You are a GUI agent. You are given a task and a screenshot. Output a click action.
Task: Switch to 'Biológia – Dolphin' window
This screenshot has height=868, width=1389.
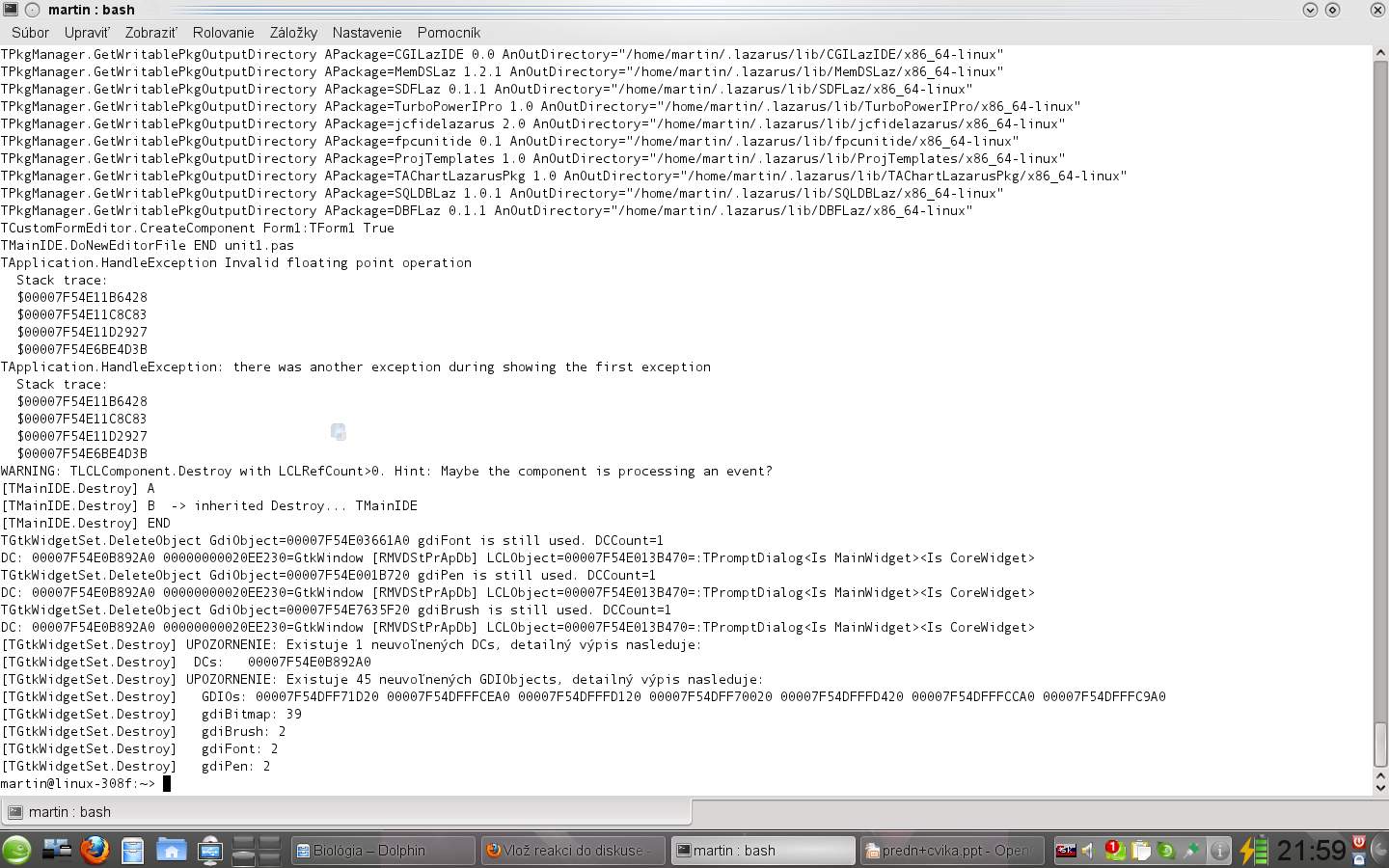click(x=383, y=851)
